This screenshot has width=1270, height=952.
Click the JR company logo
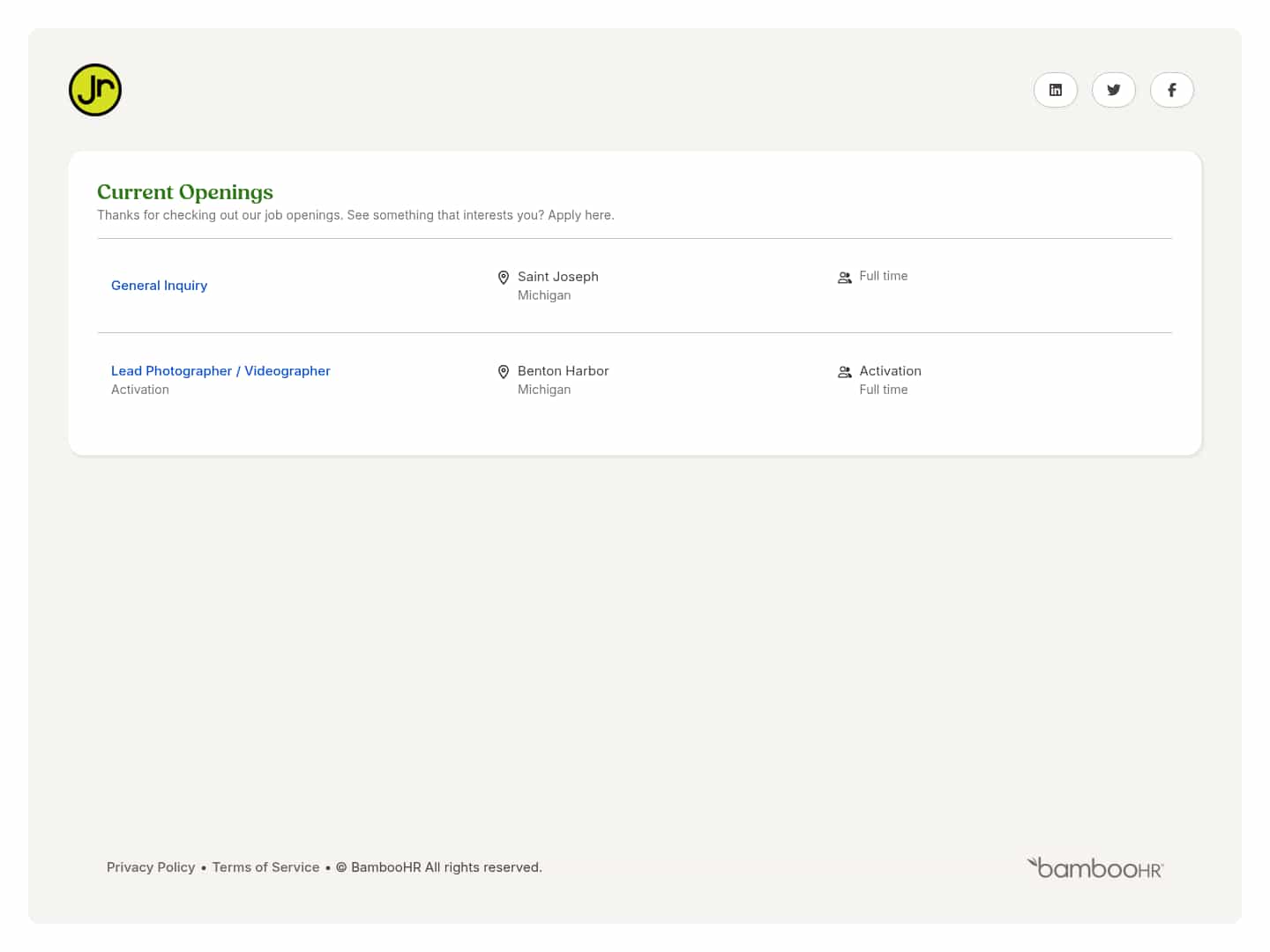tap(95, 90)
